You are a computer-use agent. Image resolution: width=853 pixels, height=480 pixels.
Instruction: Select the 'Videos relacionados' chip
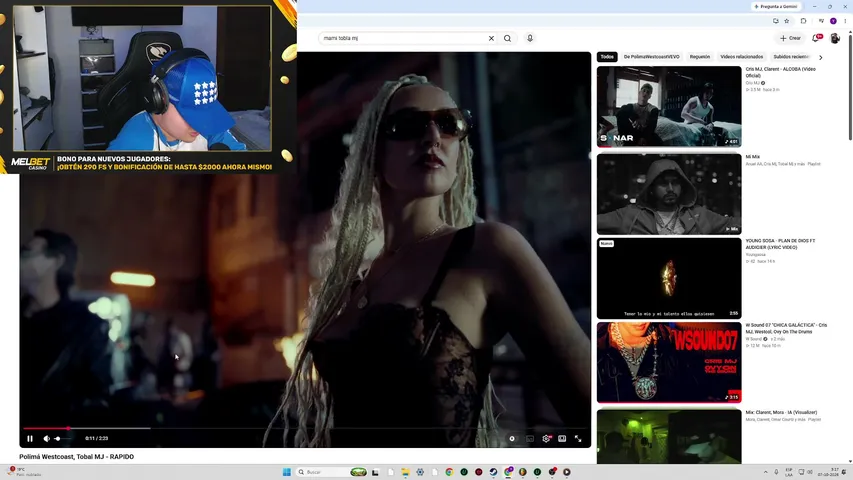pos(741,57)
